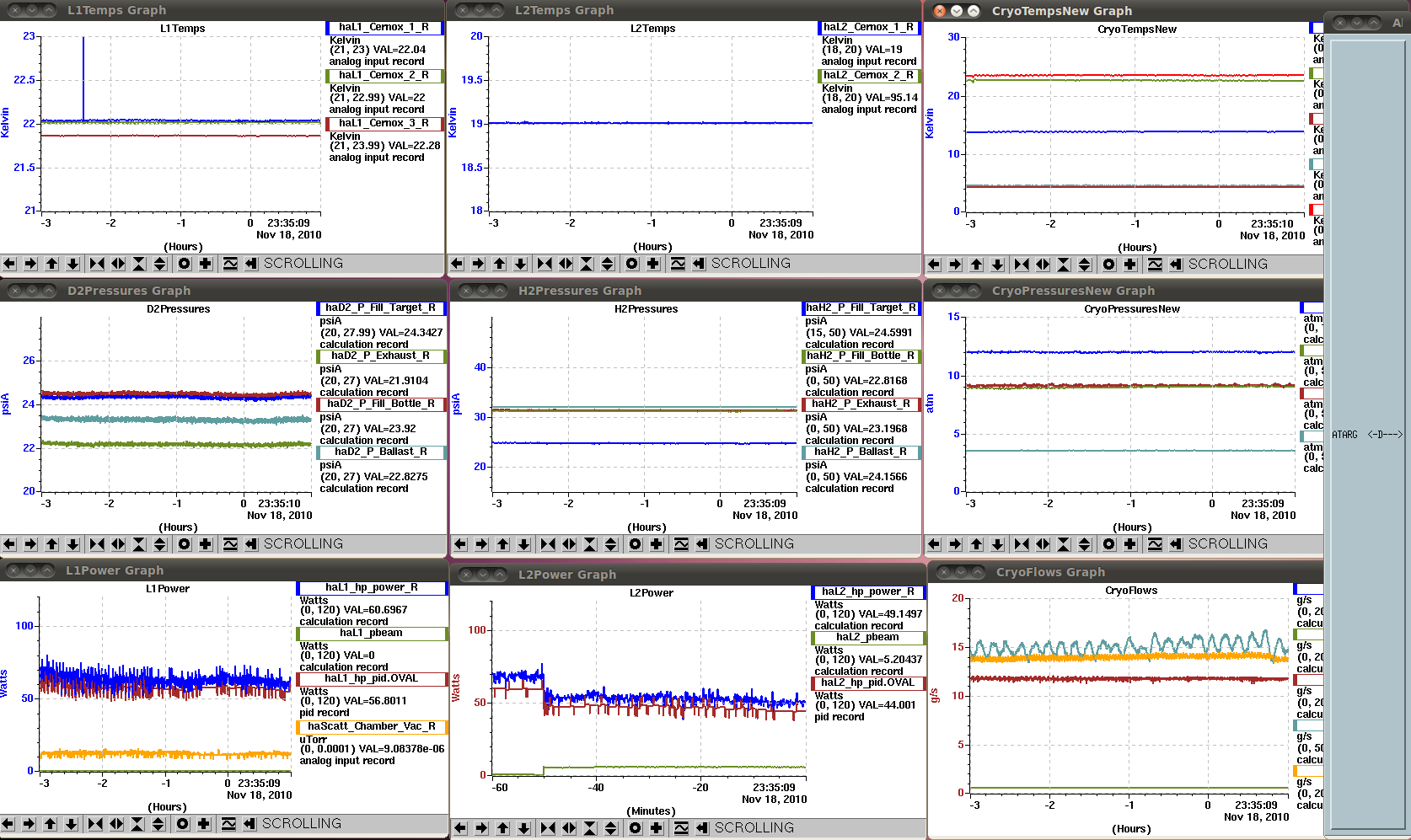Horizontal zoom-in bowtie icon in L1Power toolbar
Screen dimensions: 1411x840
pyautogui.click(x=95, y=824)
